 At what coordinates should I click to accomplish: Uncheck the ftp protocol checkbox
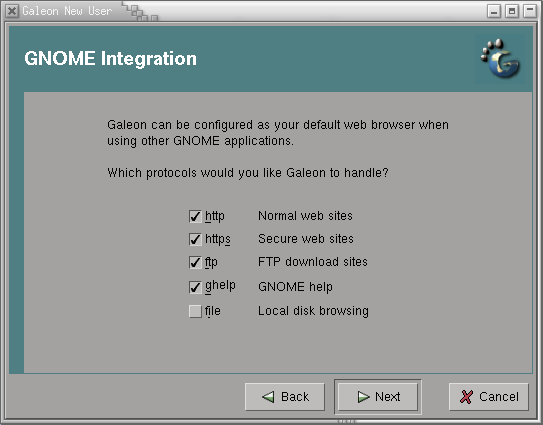195,262
